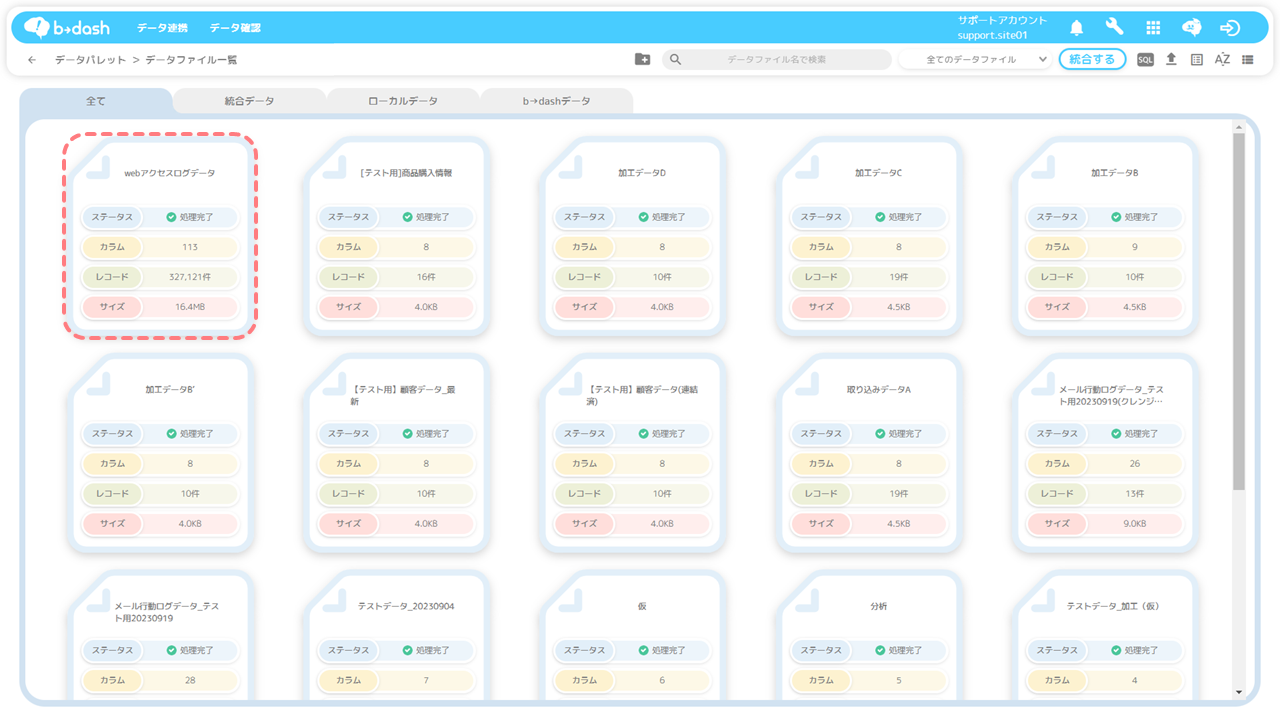The width and height of the screenshot is (1280, 720).
Task: Open the データ確認 menu
Action: pos(235,28)
